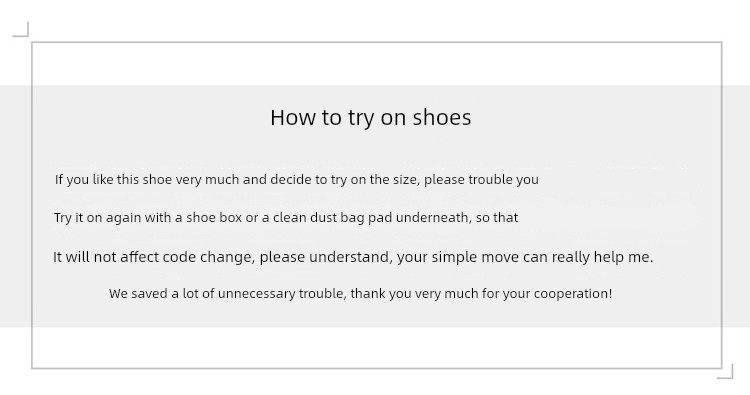Select the line starting "If you like this shoe"
Image resolution: width=750 pixels, height=395 pixels.
(297, 180)
